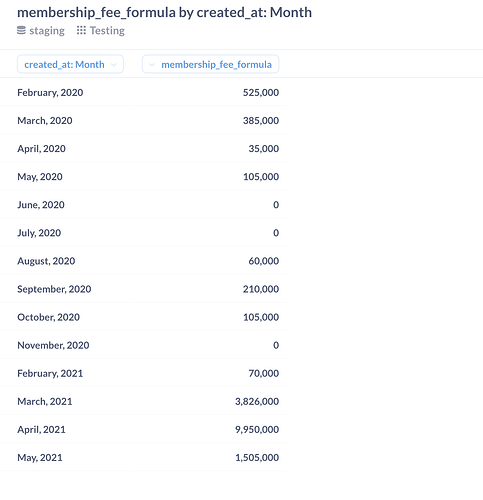
Task: Select the 525,000 value cell
Action: 261,93
